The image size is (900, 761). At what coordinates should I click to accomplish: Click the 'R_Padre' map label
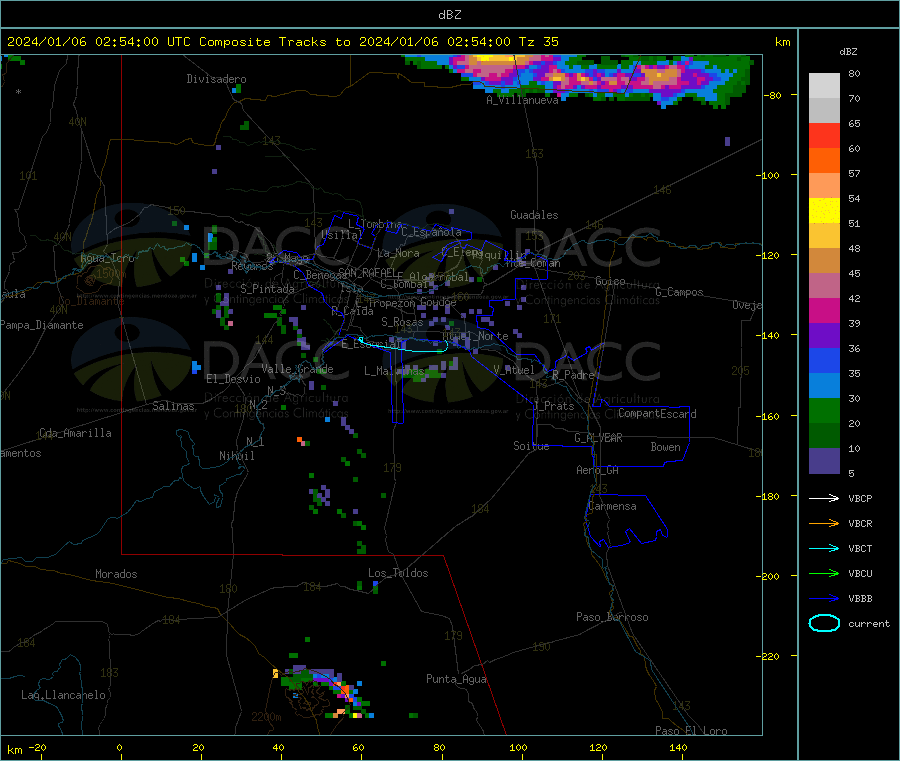tap(573, 375)
